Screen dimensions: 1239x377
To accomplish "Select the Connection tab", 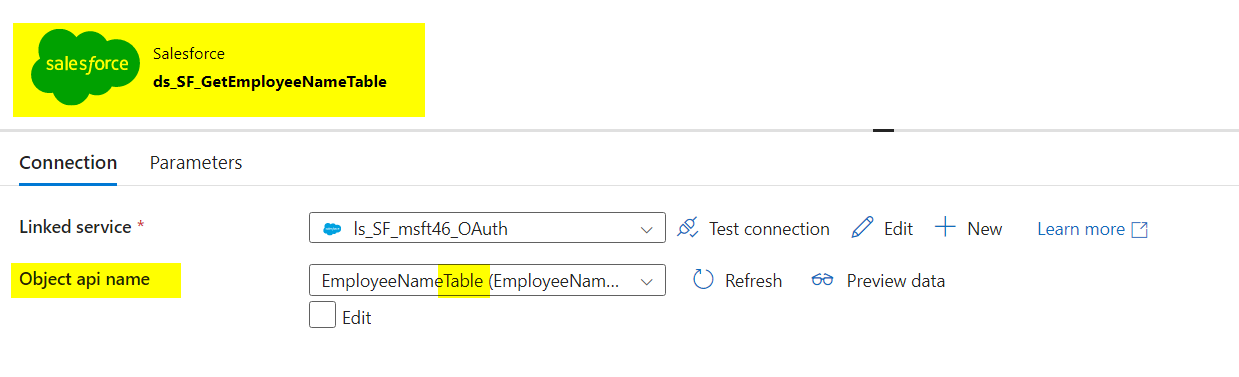I will (x=68, y=162).
